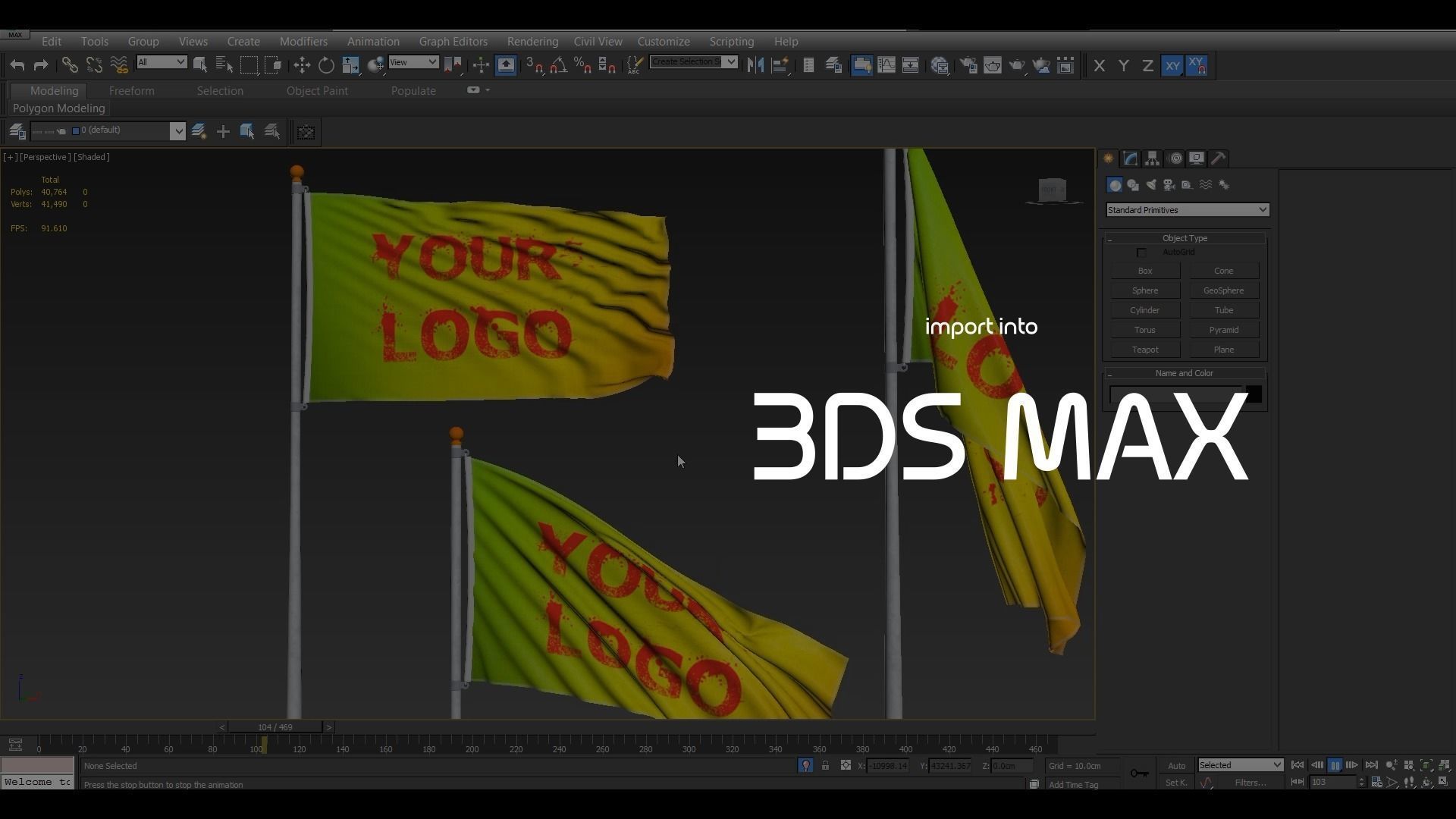Toggle Keyboard Shortcut Override button
1456x819 pixels.
tap(506, 66)
